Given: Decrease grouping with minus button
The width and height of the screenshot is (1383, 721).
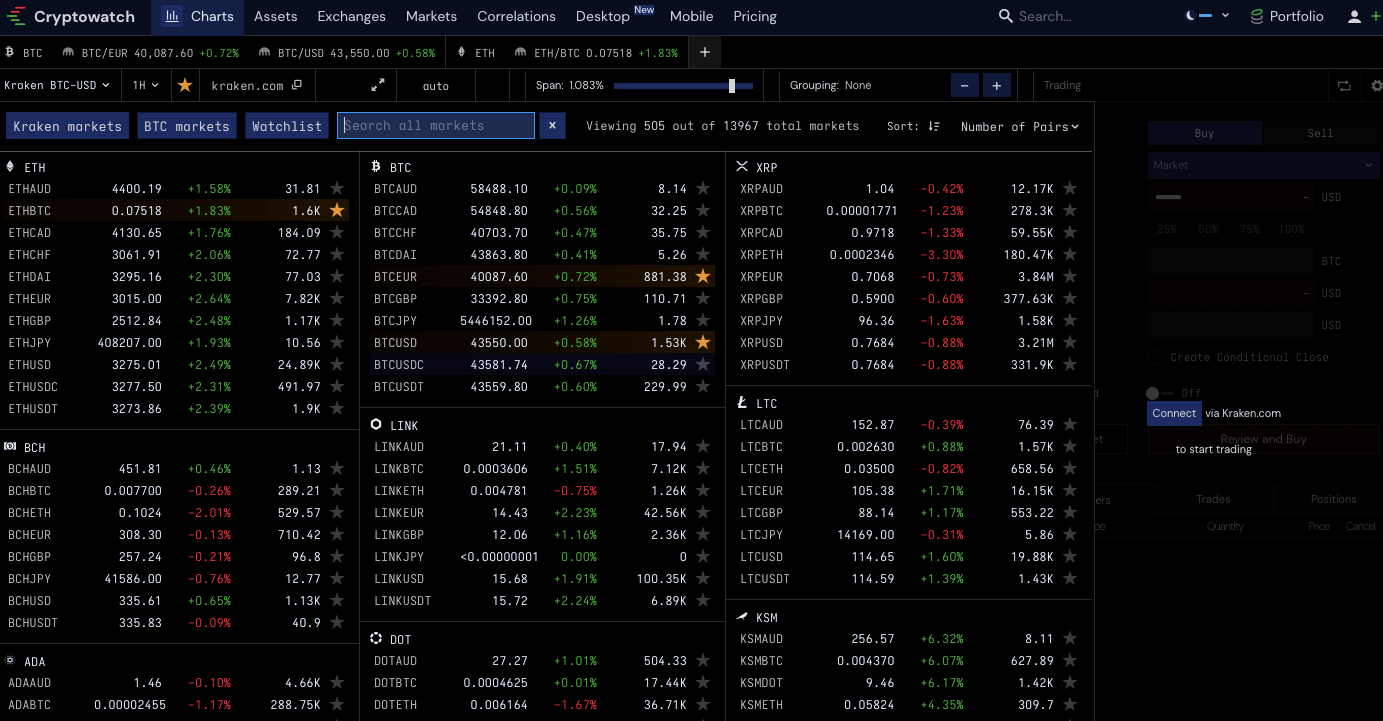Looking at the screenshot, I should 965,85.
